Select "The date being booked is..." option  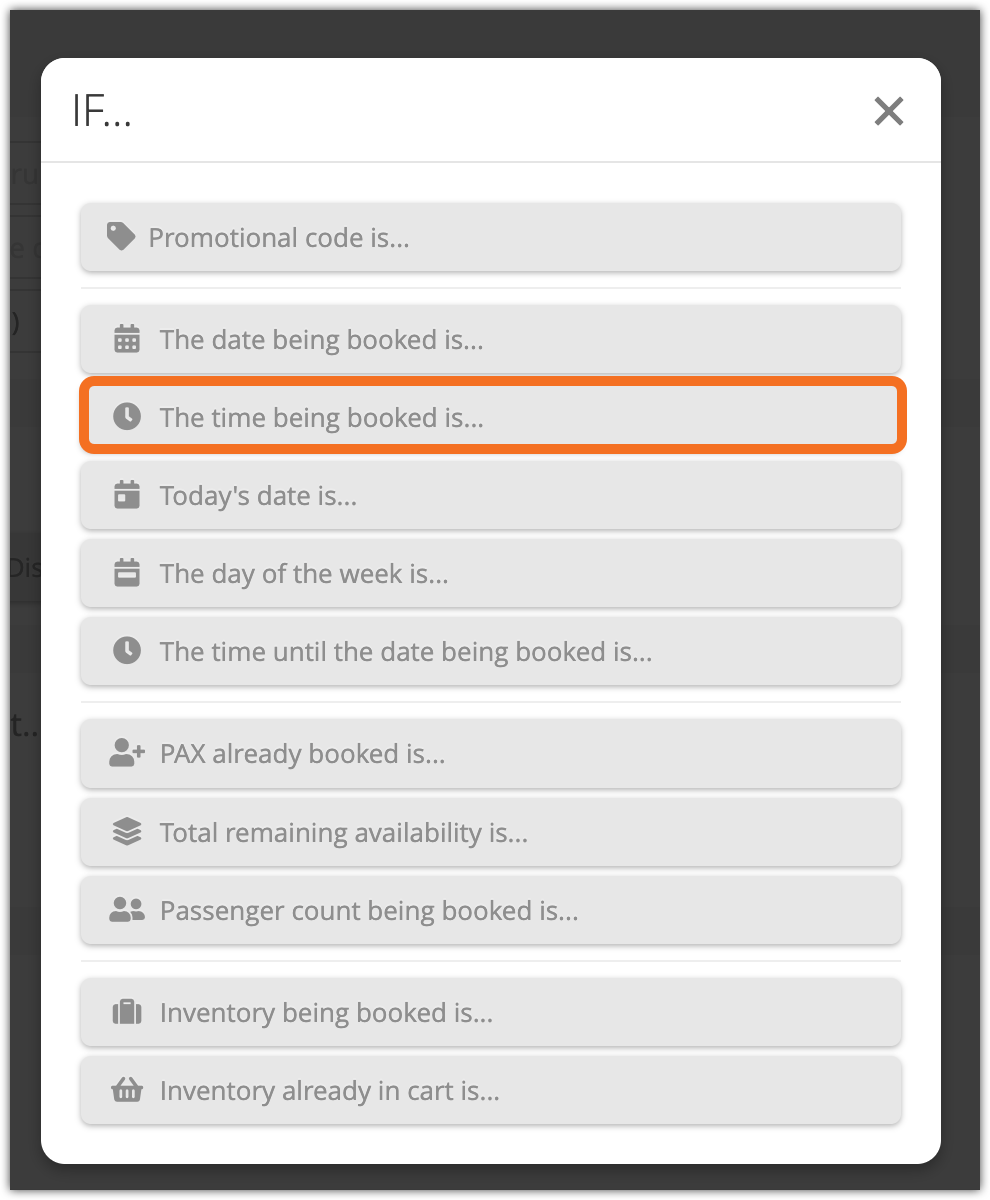click(x=490, y=340)
